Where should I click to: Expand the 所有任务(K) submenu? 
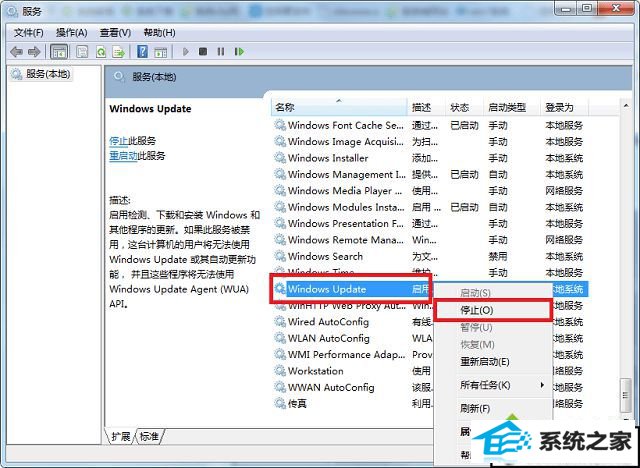coord(493,385)
